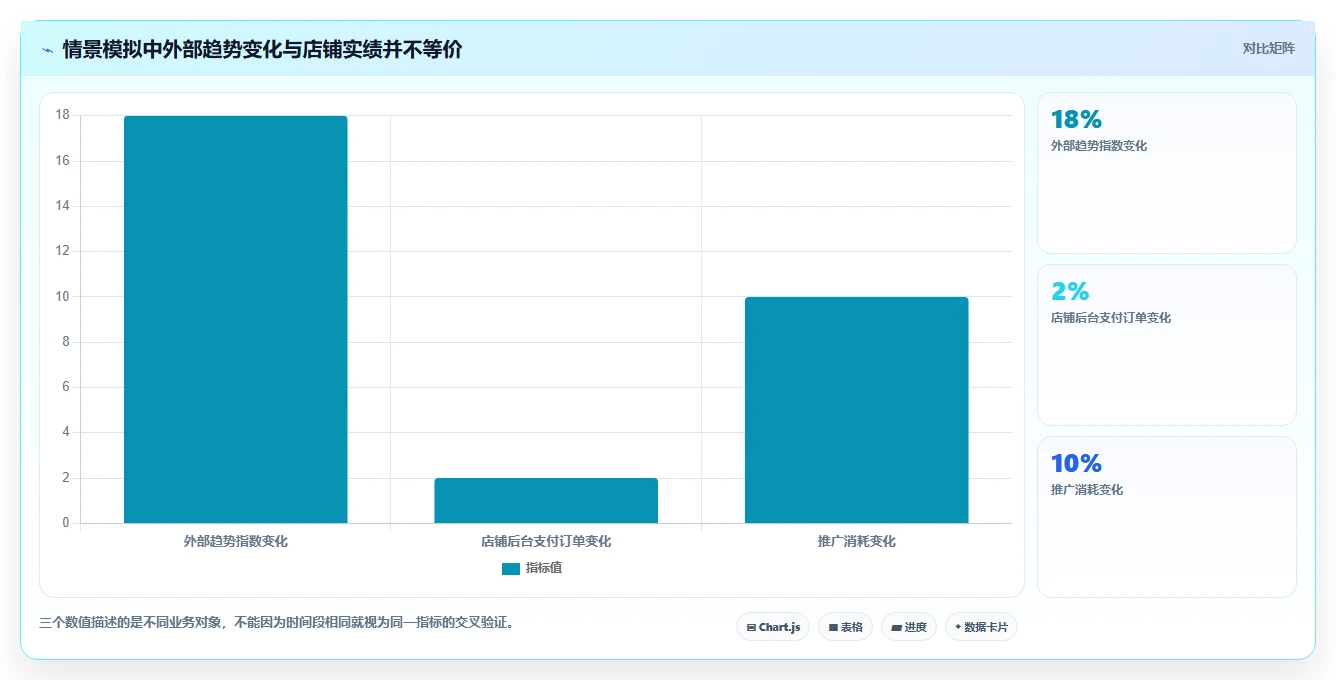The width and height of the screenshot is (1336, 680).
Task: Select the 进度 pill tag
Action: (909, 627)
